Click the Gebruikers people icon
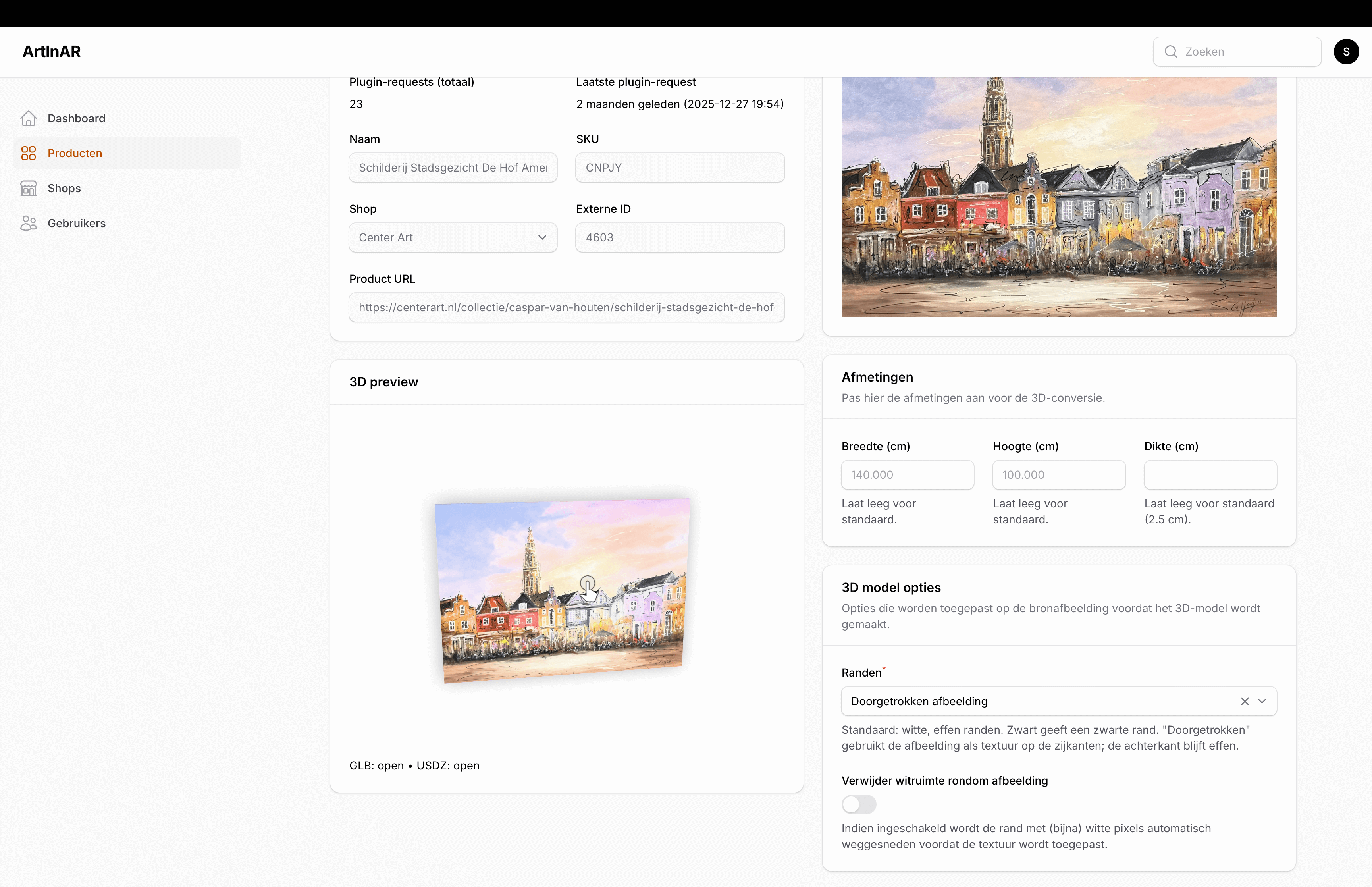Screen dimensions: 1372x887 pos(28,223)
